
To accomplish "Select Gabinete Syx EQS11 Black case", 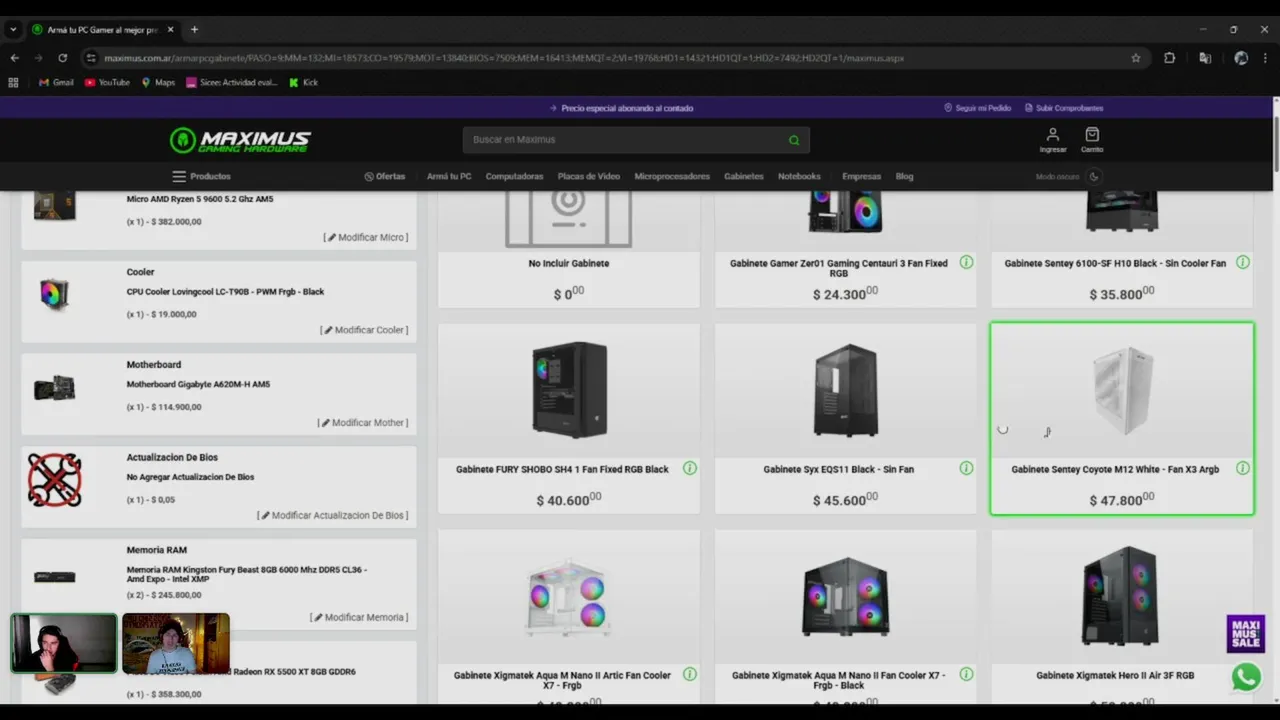I will pyautogui.click(x=845, y=419).
